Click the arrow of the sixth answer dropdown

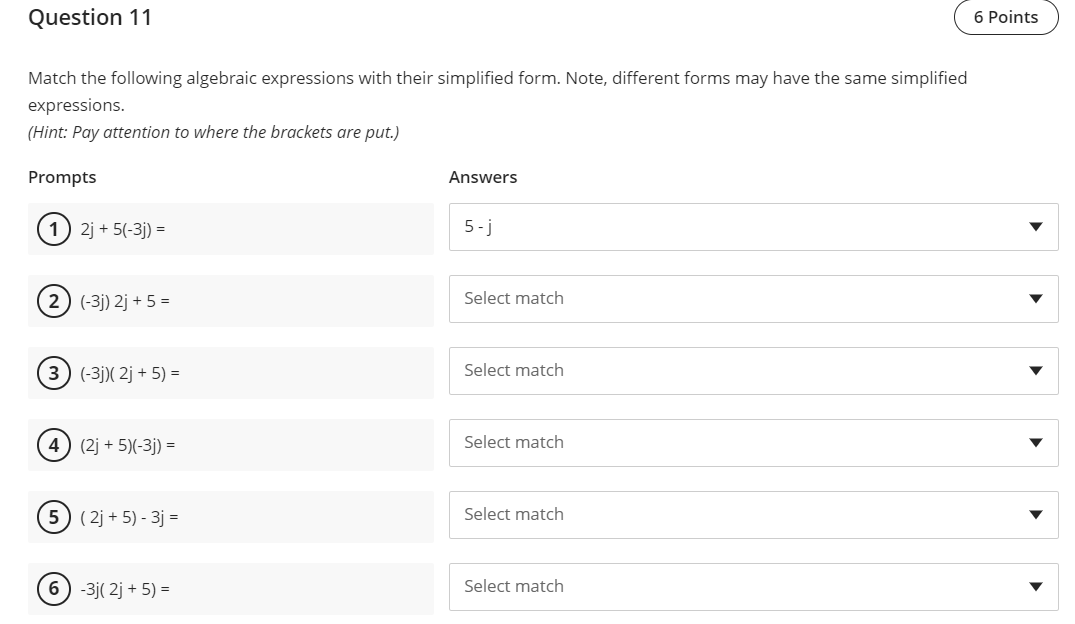[1036, 587]
